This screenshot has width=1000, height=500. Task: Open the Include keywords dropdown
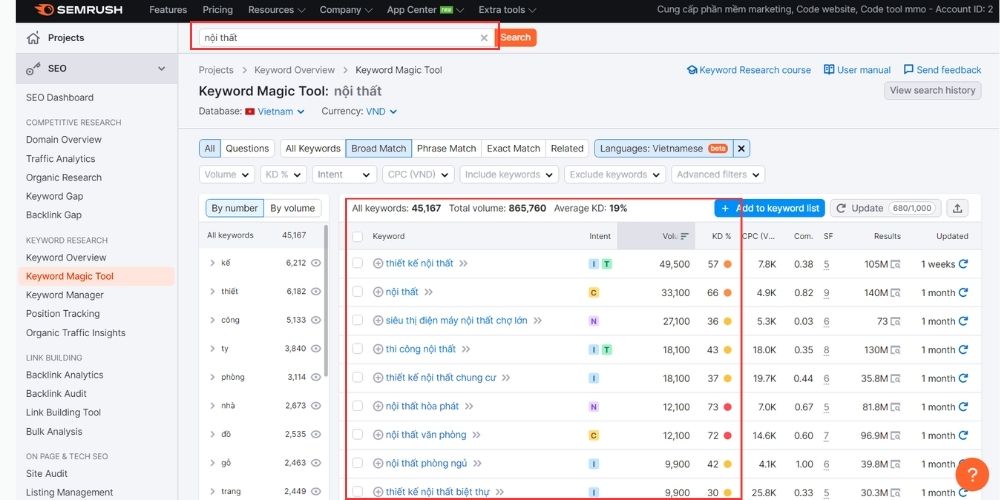509,175
